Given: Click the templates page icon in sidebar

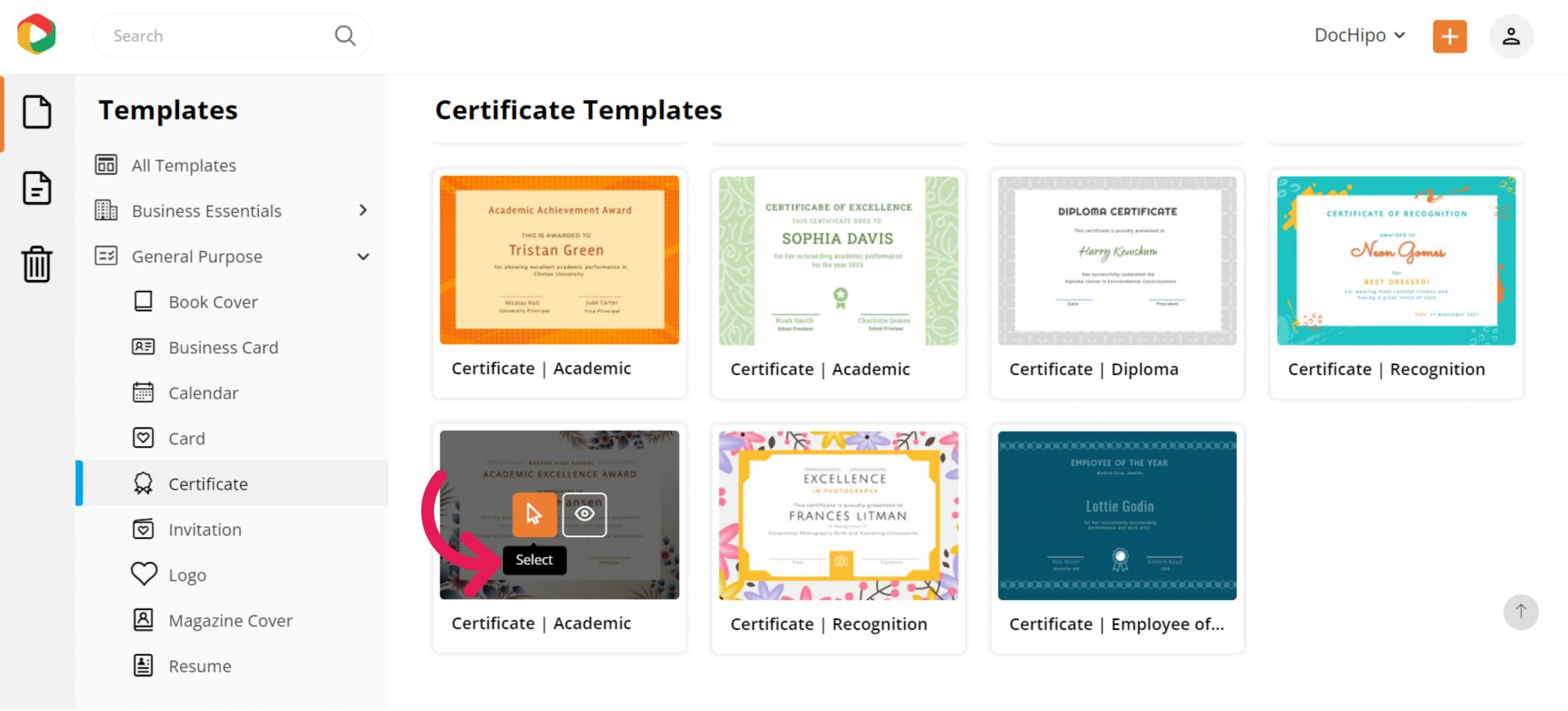Looking at the screenshot, I should 37,113.
